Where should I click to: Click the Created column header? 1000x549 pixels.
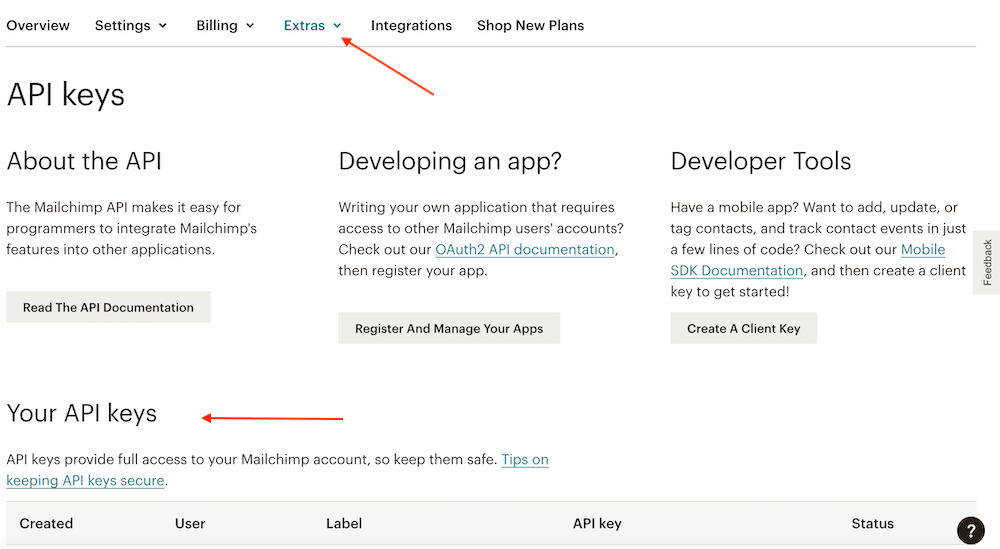(x=46, y=523)
